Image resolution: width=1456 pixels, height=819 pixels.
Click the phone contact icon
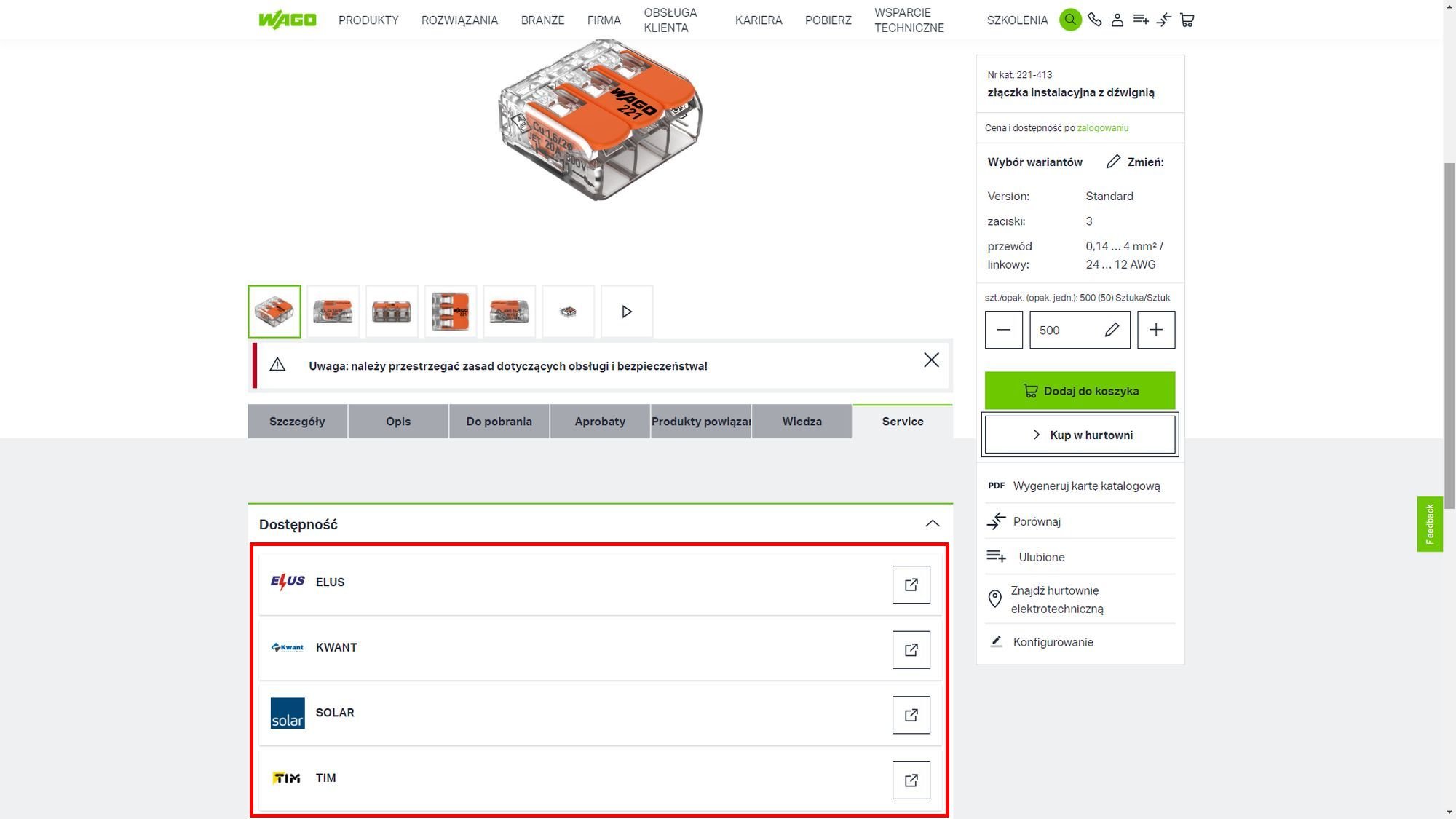(x=1095, y=20)
